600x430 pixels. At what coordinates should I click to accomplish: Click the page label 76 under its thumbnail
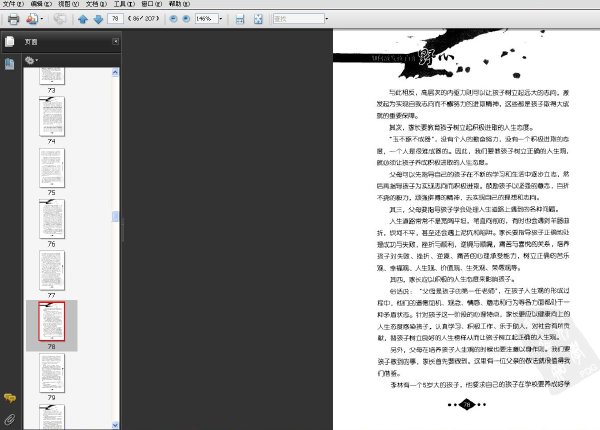52,244
